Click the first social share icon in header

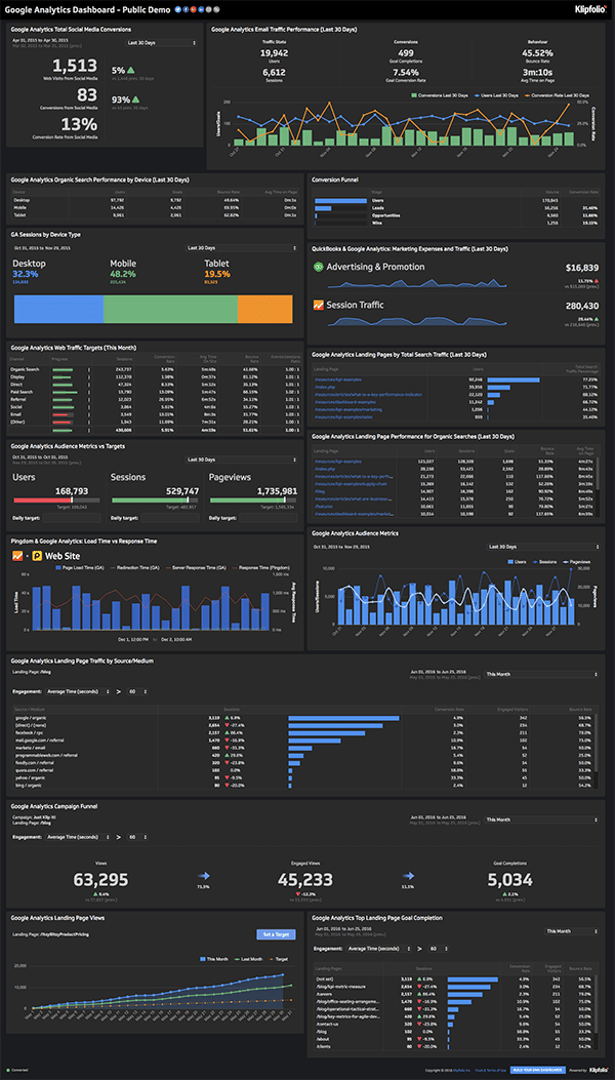point(177,9)
